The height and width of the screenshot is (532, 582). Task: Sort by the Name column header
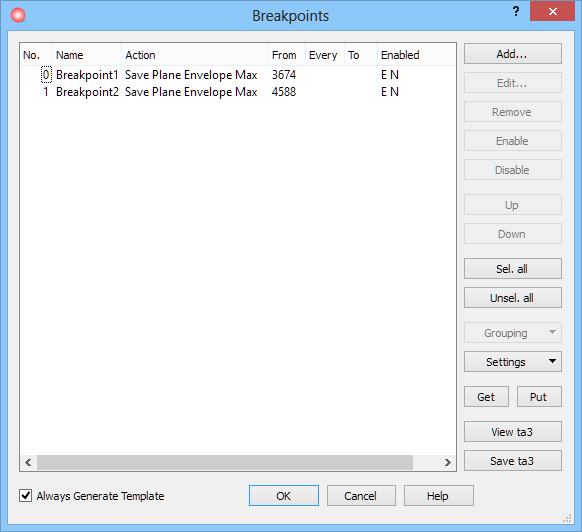87,55
